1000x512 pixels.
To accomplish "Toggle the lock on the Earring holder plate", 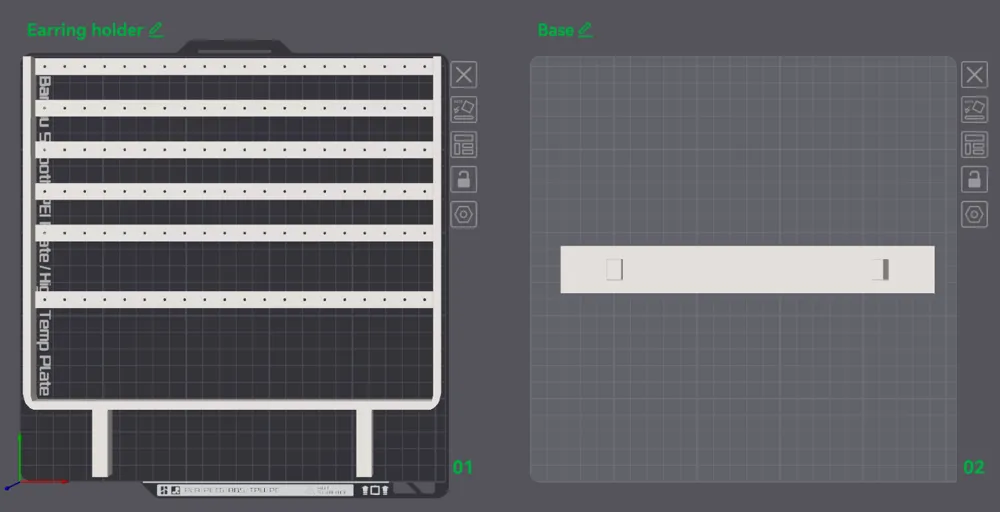I will point(464,179).
